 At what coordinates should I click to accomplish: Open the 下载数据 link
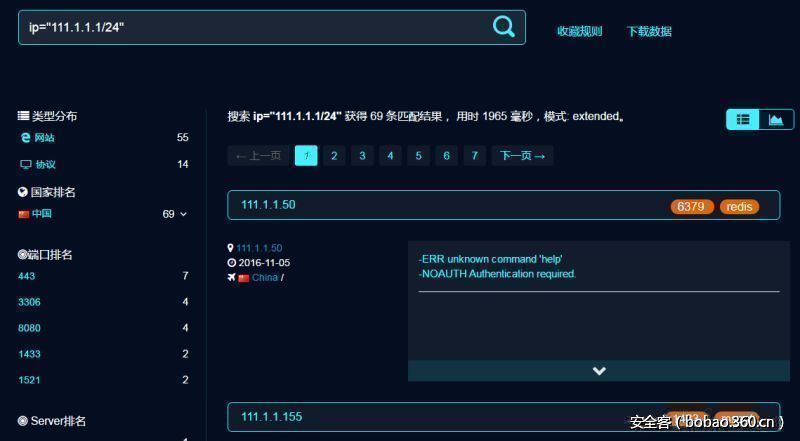pyautogui.click(x=648, y=31)
